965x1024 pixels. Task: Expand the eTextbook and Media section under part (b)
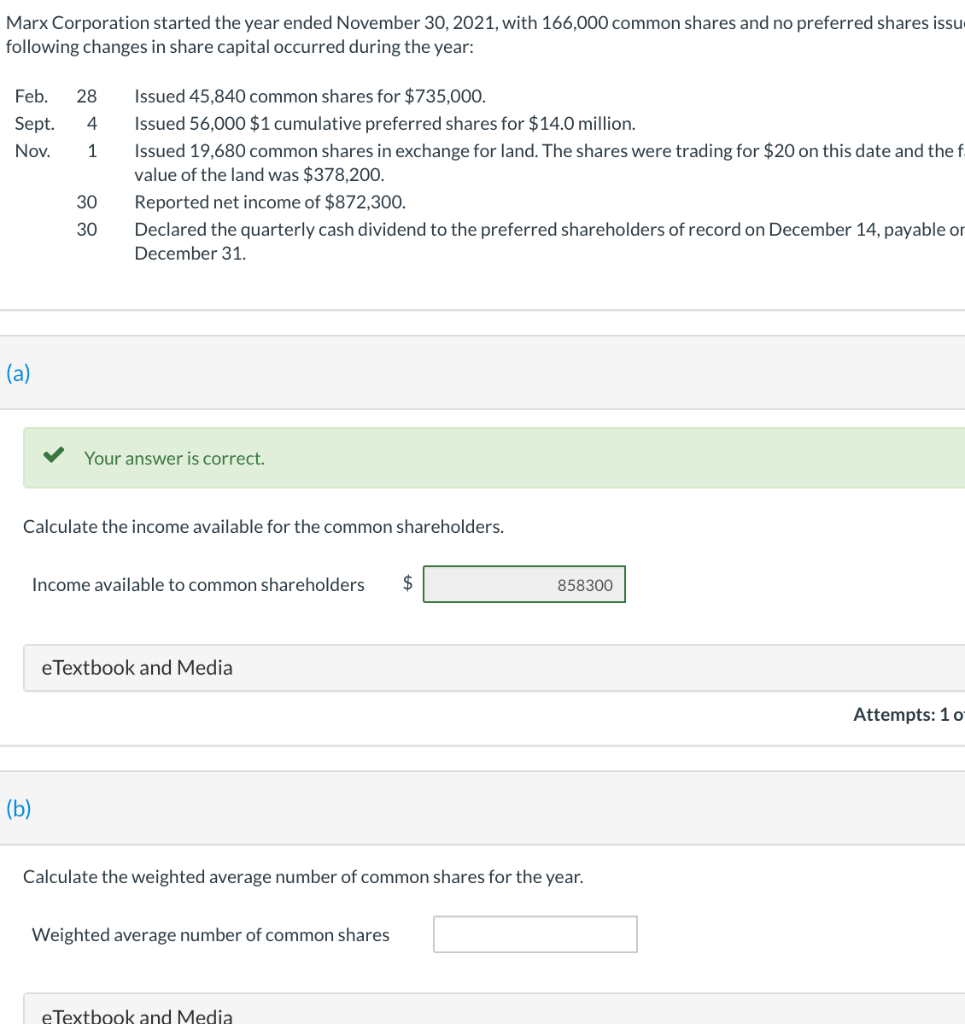pos(135,1014)
